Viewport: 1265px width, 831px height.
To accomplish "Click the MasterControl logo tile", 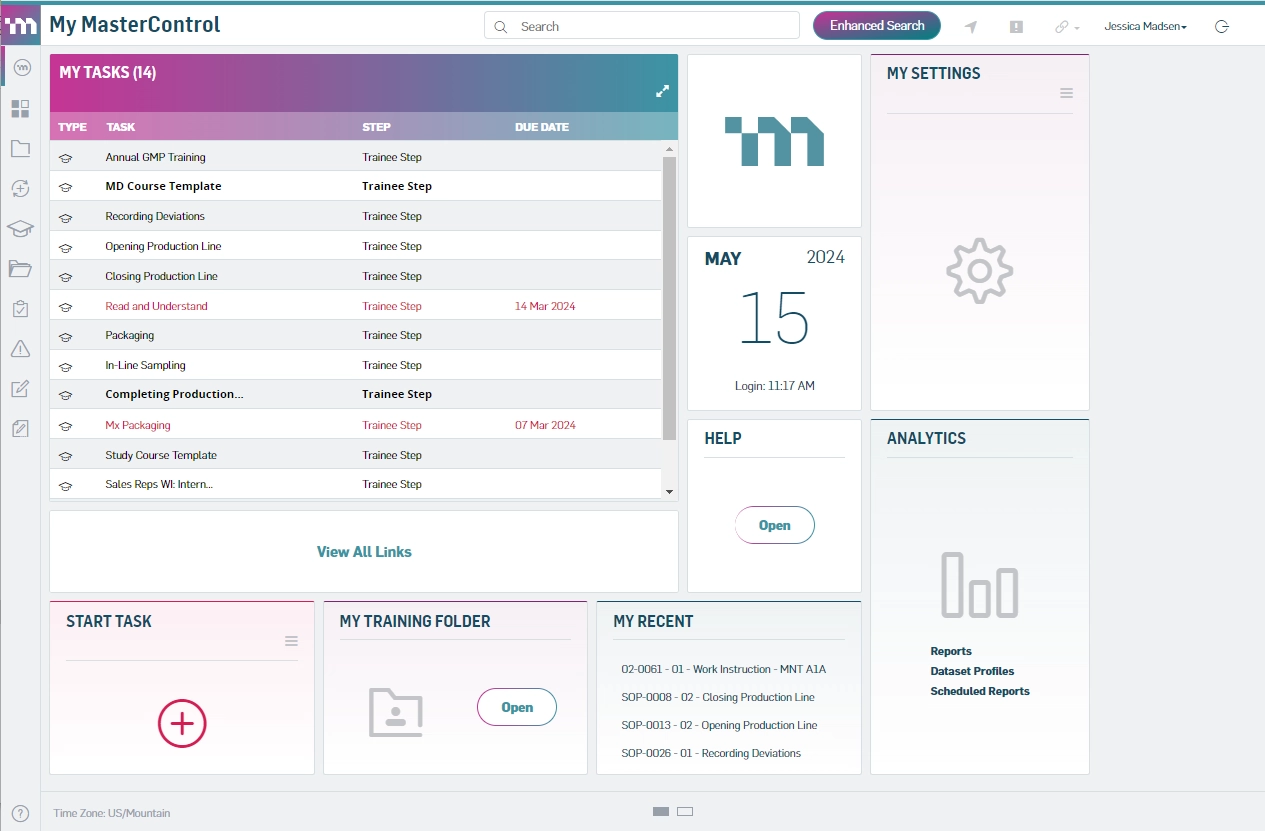I will tap(774, 141).
